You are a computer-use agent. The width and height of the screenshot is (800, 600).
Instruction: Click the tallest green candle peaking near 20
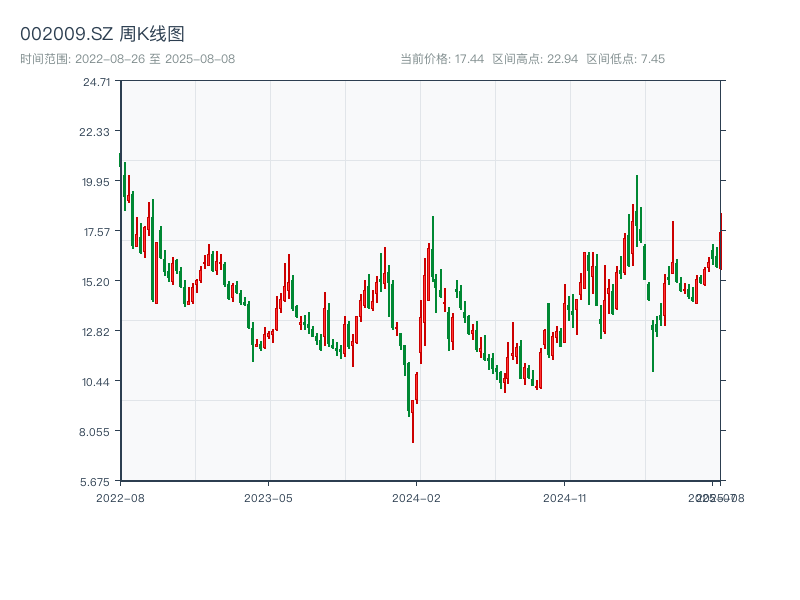636,210
